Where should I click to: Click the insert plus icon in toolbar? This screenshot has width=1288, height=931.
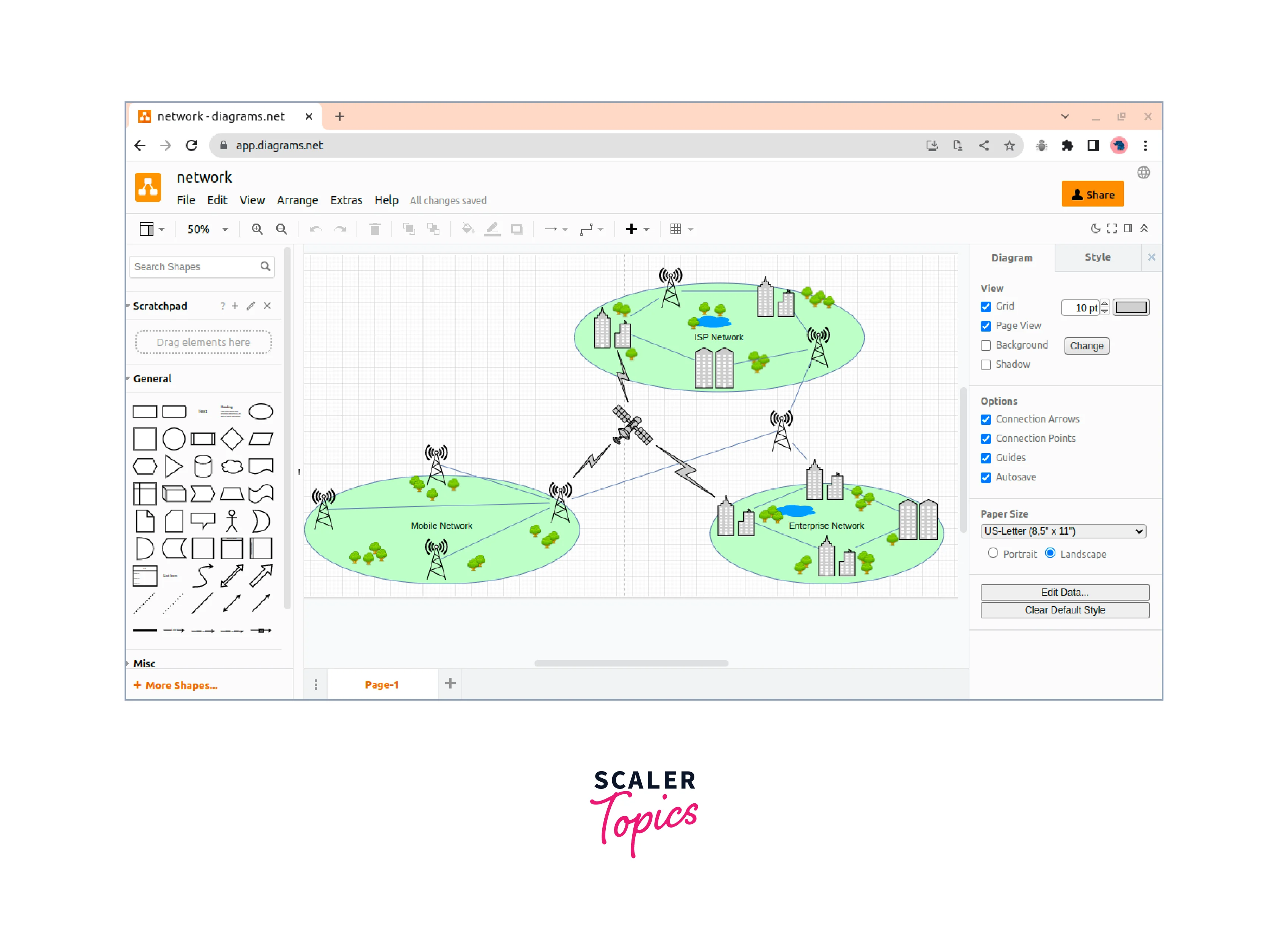631,230
